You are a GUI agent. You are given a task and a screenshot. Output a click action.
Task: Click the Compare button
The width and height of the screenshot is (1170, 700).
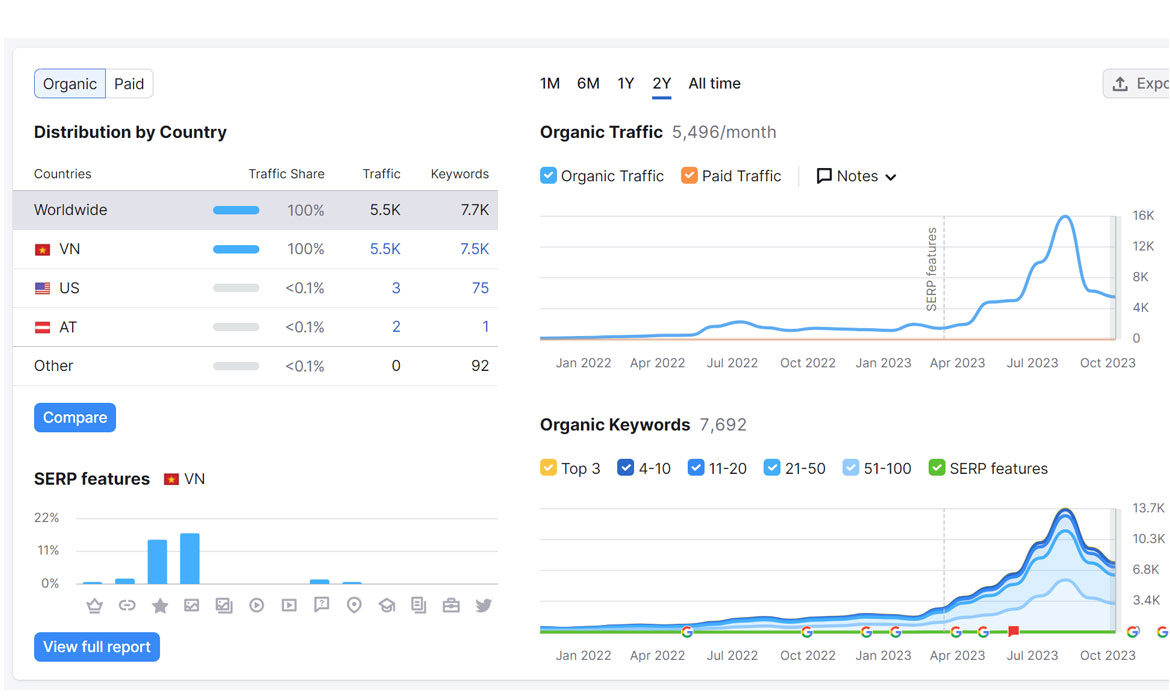75,417
